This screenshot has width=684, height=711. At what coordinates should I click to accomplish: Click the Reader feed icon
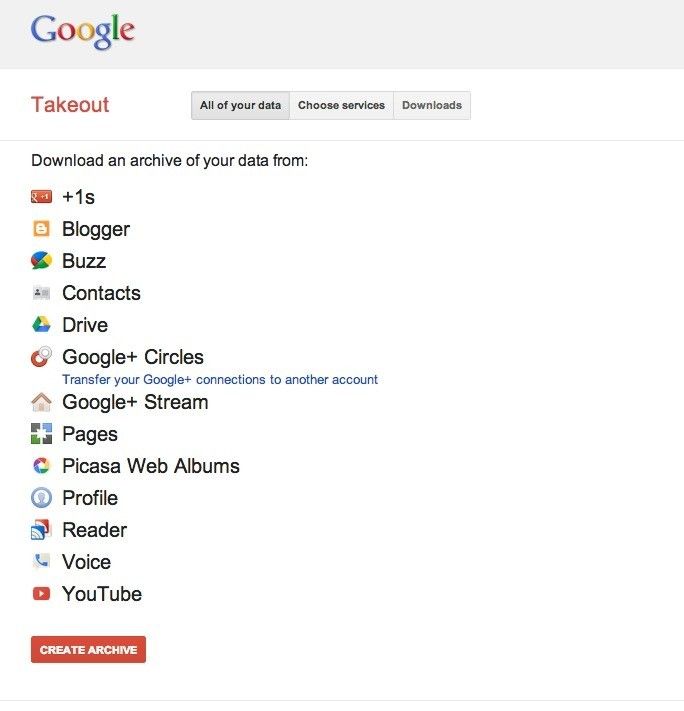(41, 530)
